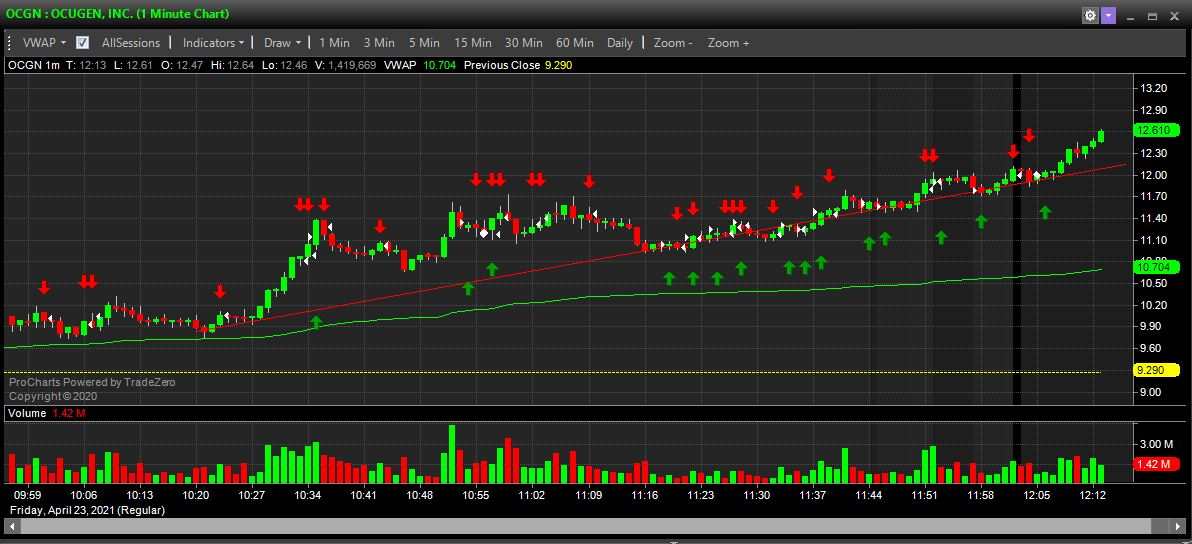
Task: Click the purple dropdown arrow button
Action: tap(1107, 16)
